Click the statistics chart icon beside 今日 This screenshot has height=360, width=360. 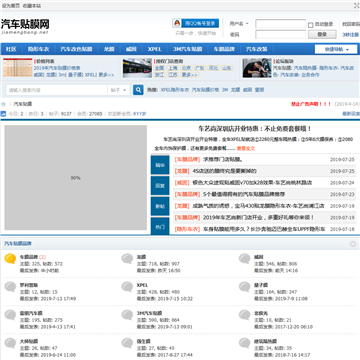coord(3,114)
